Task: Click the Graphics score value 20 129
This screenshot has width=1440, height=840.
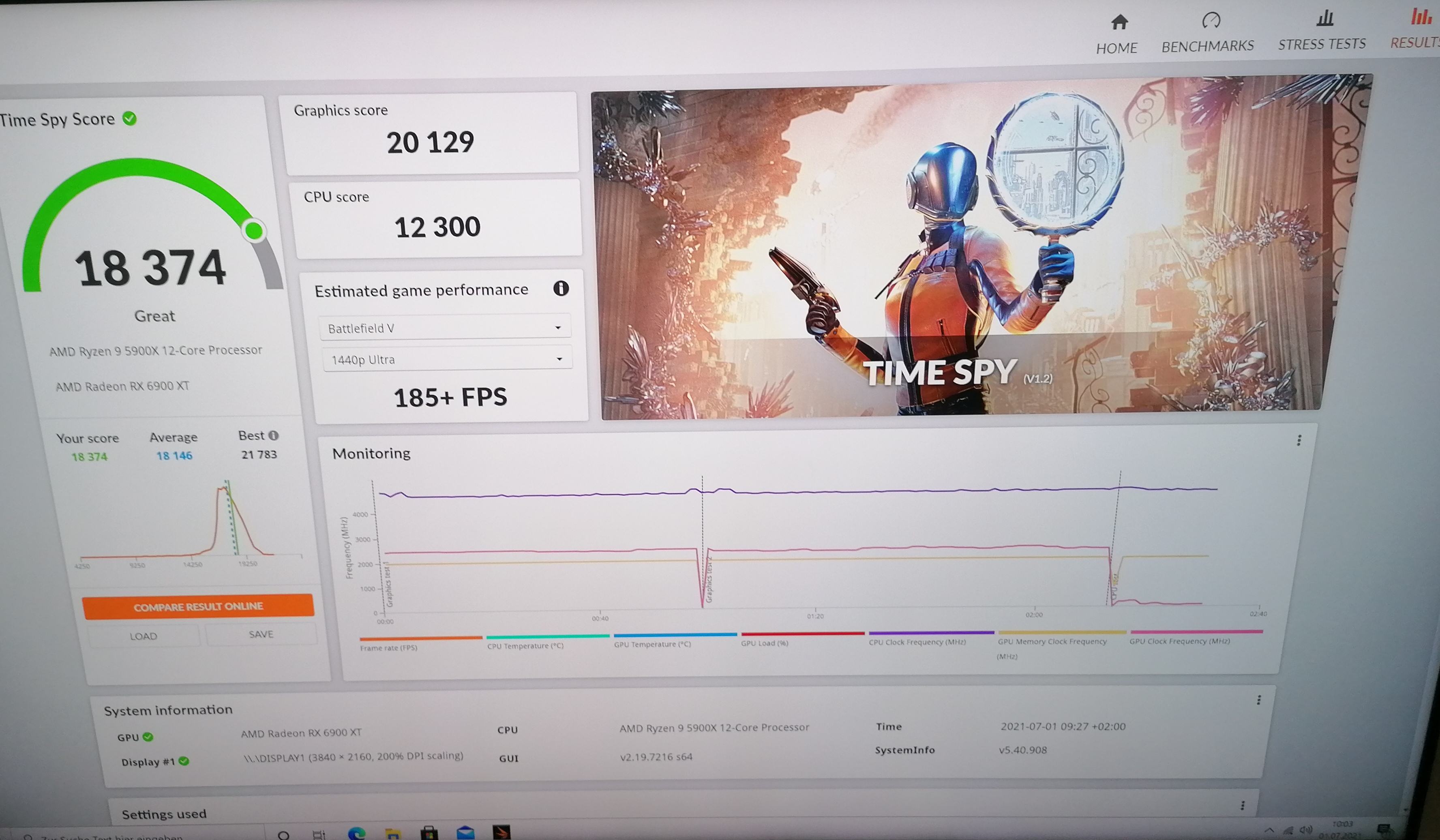Action: point(430,142)
